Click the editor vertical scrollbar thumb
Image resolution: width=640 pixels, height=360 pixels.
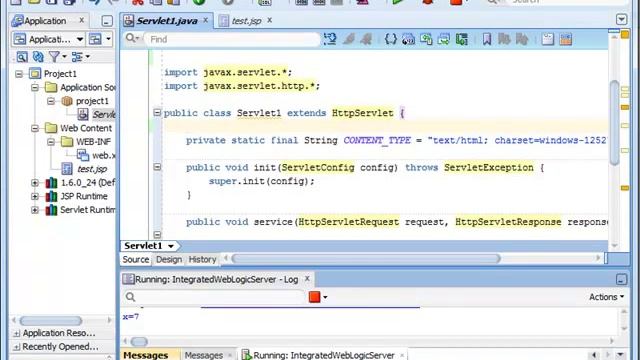pyautogui.click(x=615, y=122)
